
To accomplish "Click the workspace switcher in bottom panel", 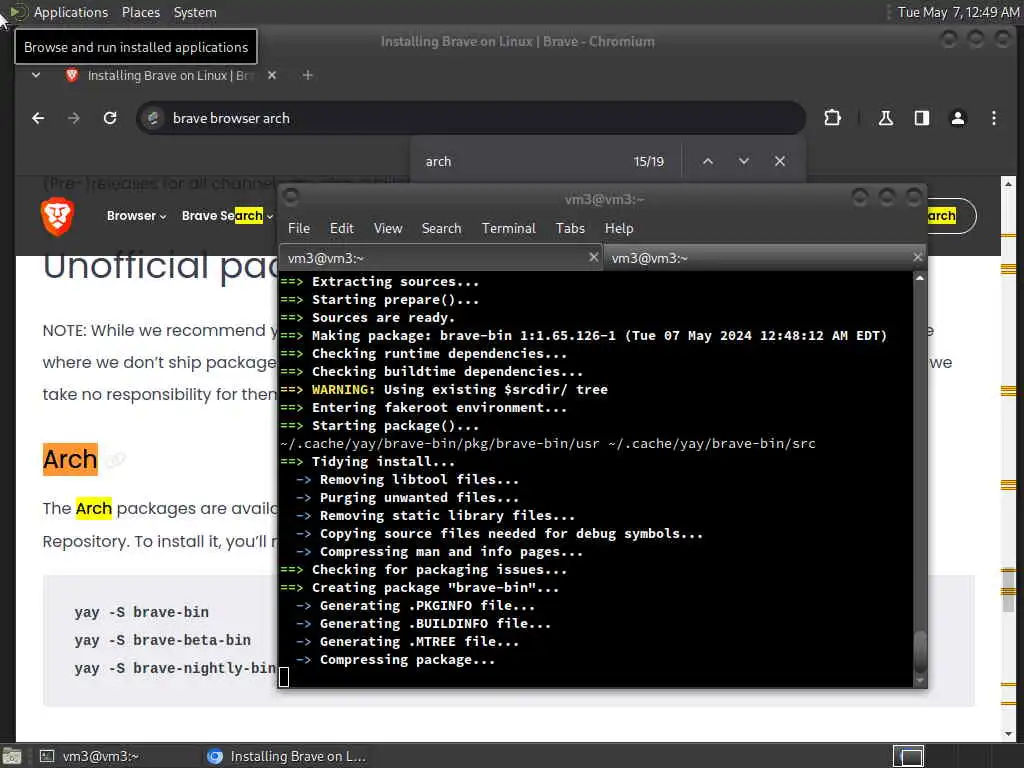I will click(x=908, y=756).
